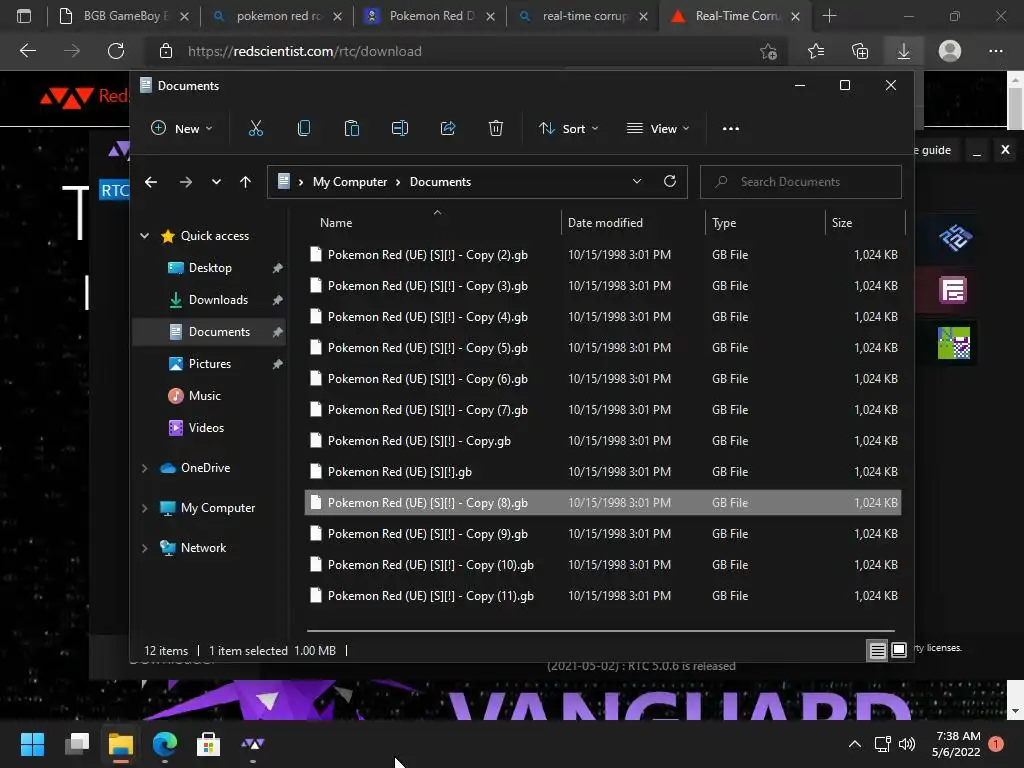Open the New item dropdown
The height and width of the screenshot is (768, 1024).
click(x=182, y=129)
